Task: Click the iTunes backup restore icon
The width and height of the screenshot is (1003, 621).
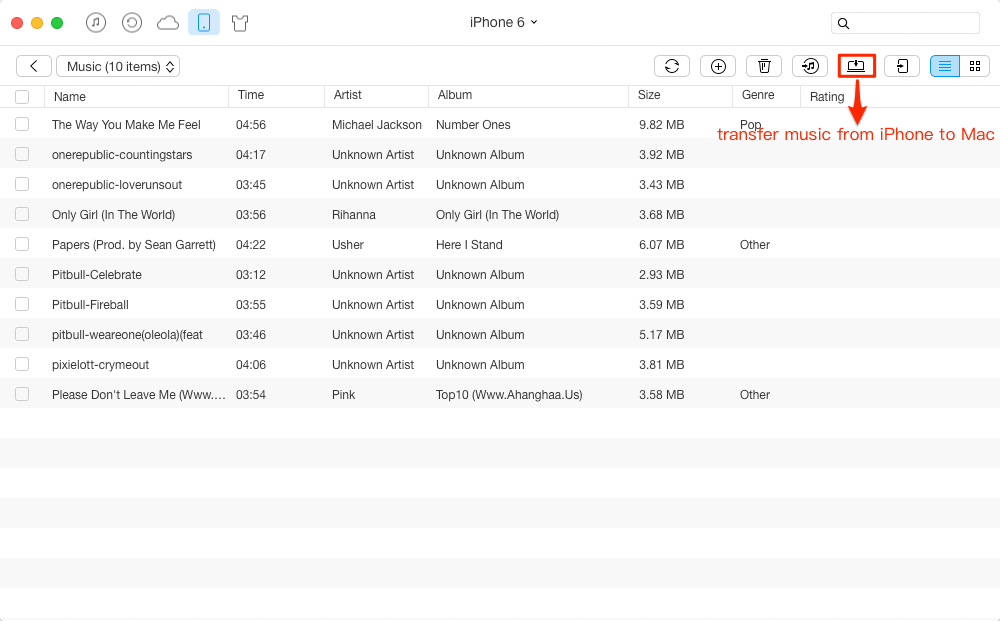Action: click(132, 22)
